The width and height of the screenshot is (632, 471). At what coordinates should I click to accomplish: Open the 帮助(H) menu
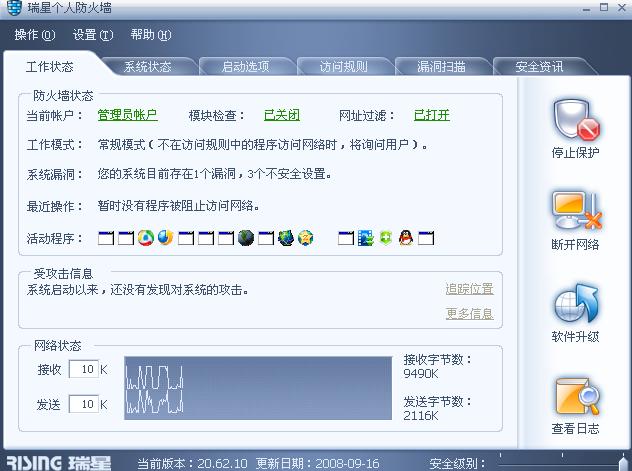tap(151, 35)
